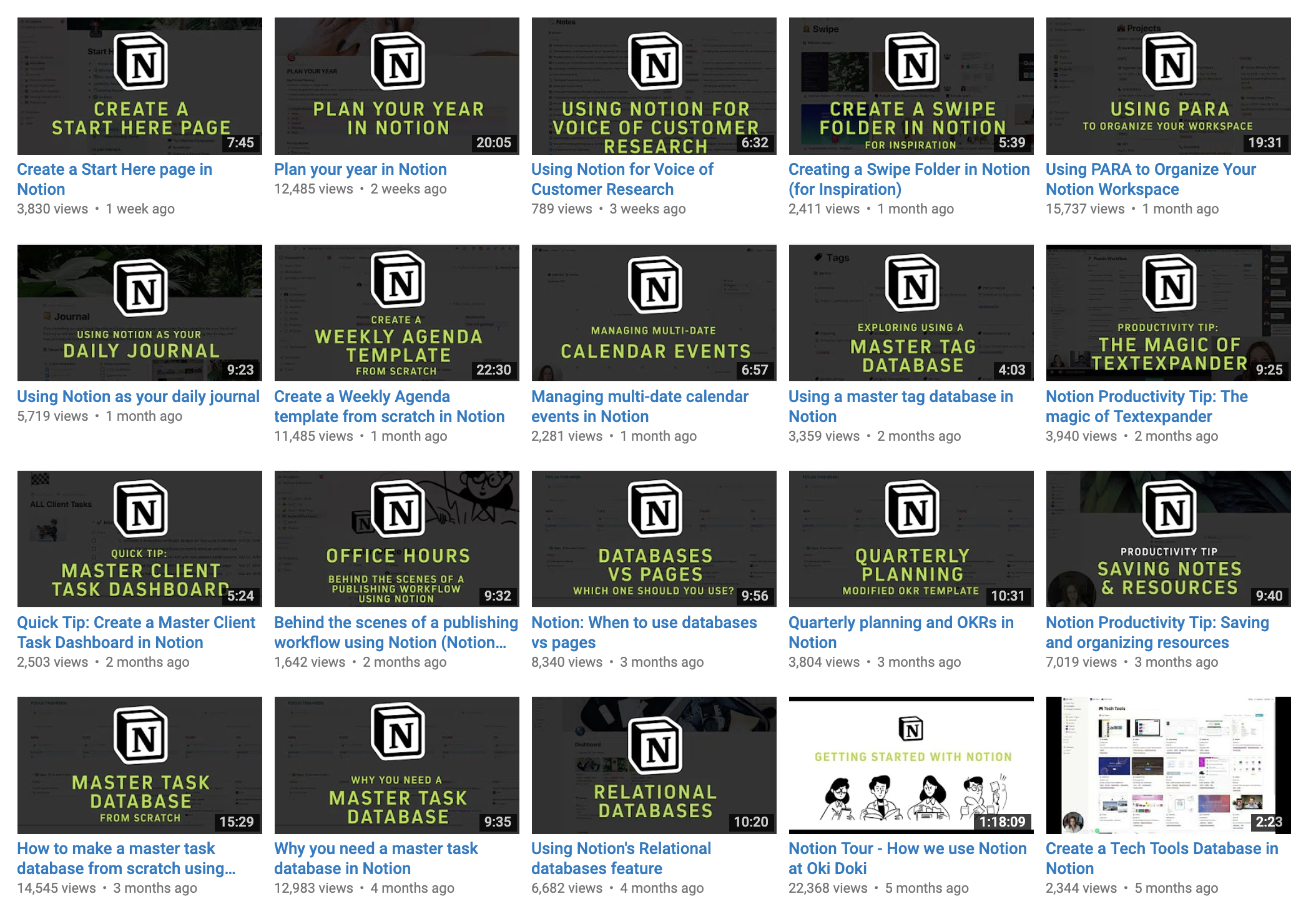The image size is (1316, 909).
Task: Open 'Notion: When to use databases vs pages' title
Action: click(x=644, y=632)
